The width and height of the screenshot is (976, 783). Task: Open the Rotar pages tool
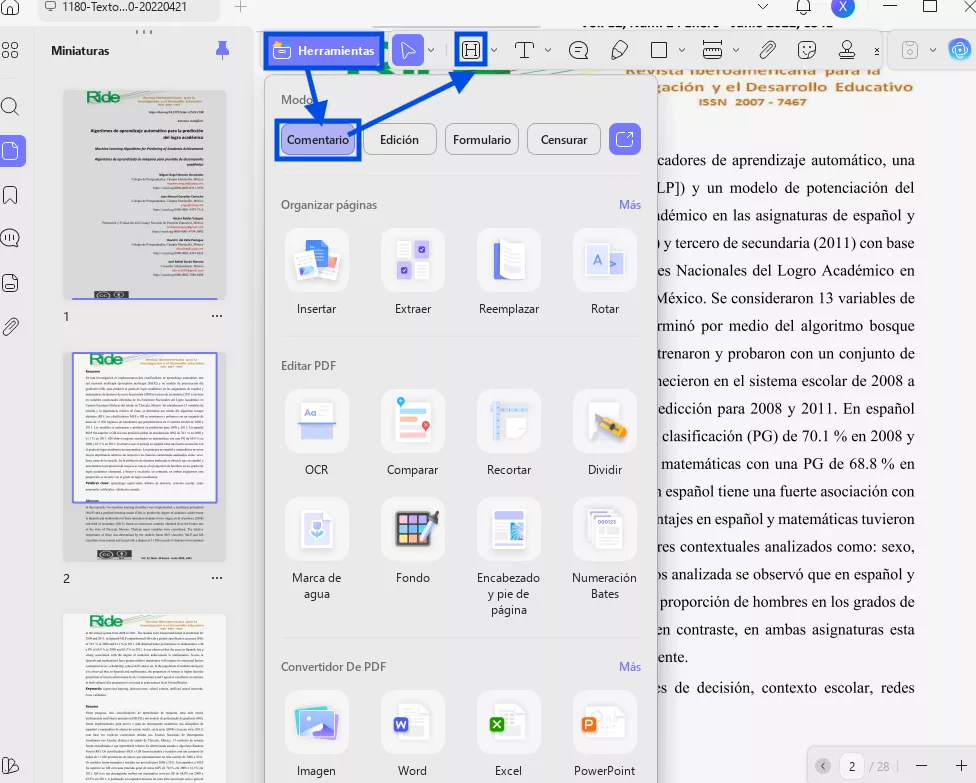pyautogui.click(x=605, y=272)
